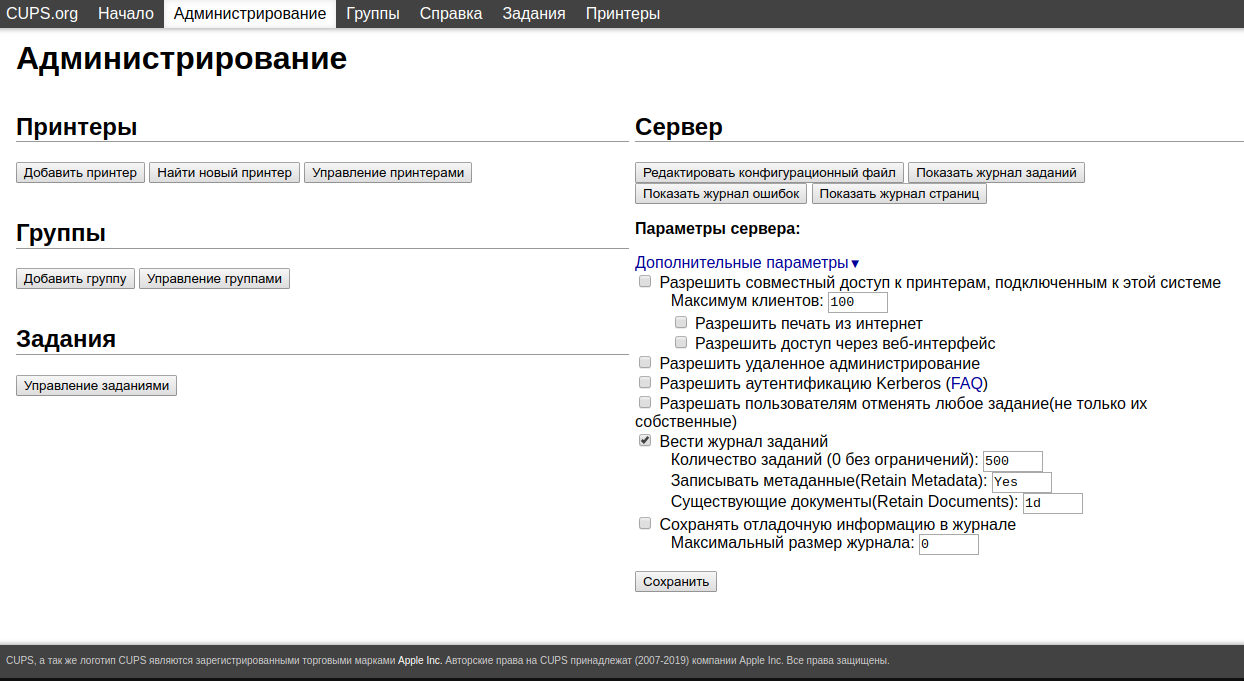Click Показать журнал ошибок

point(721,194)
